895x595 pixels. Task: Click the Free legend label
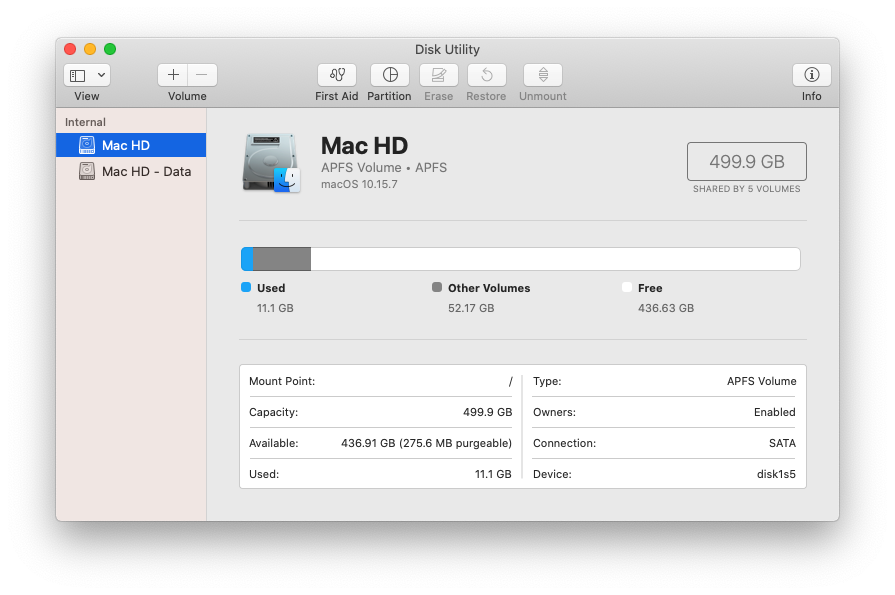[x=650, y=288]
